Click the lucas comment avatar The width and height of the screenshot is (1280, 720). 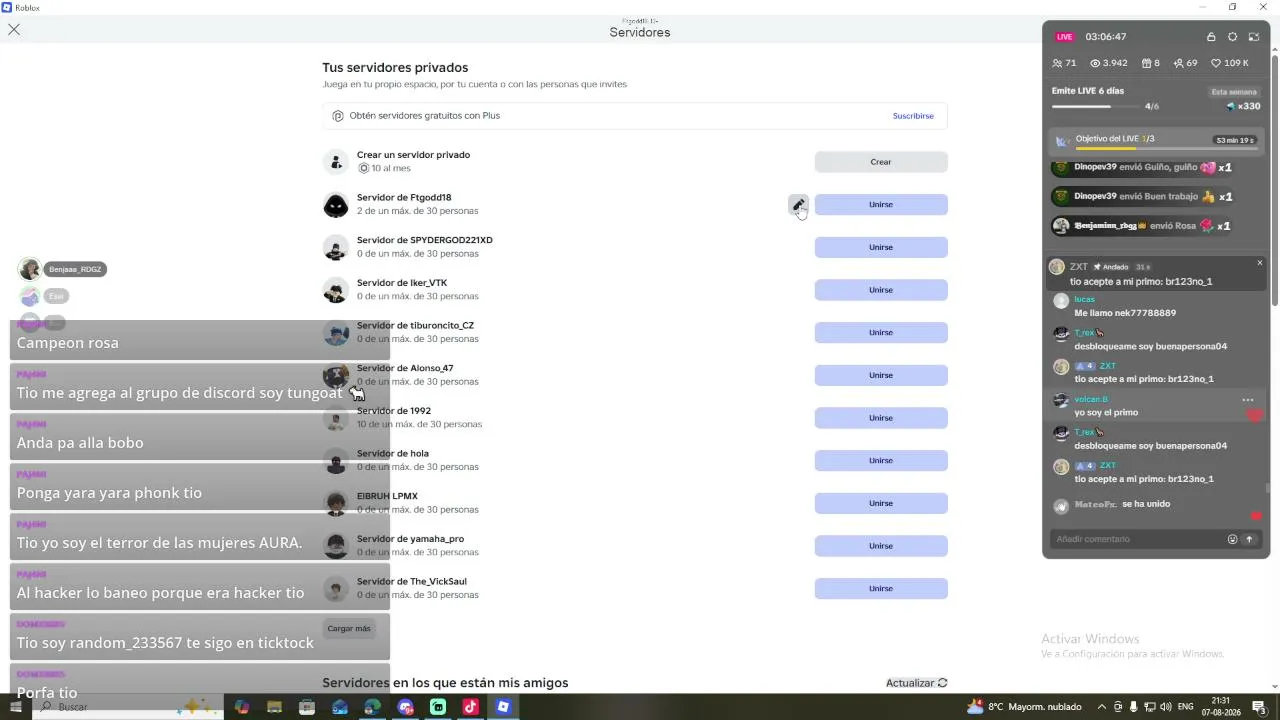pyautogui.click(x=1061, y=301)
